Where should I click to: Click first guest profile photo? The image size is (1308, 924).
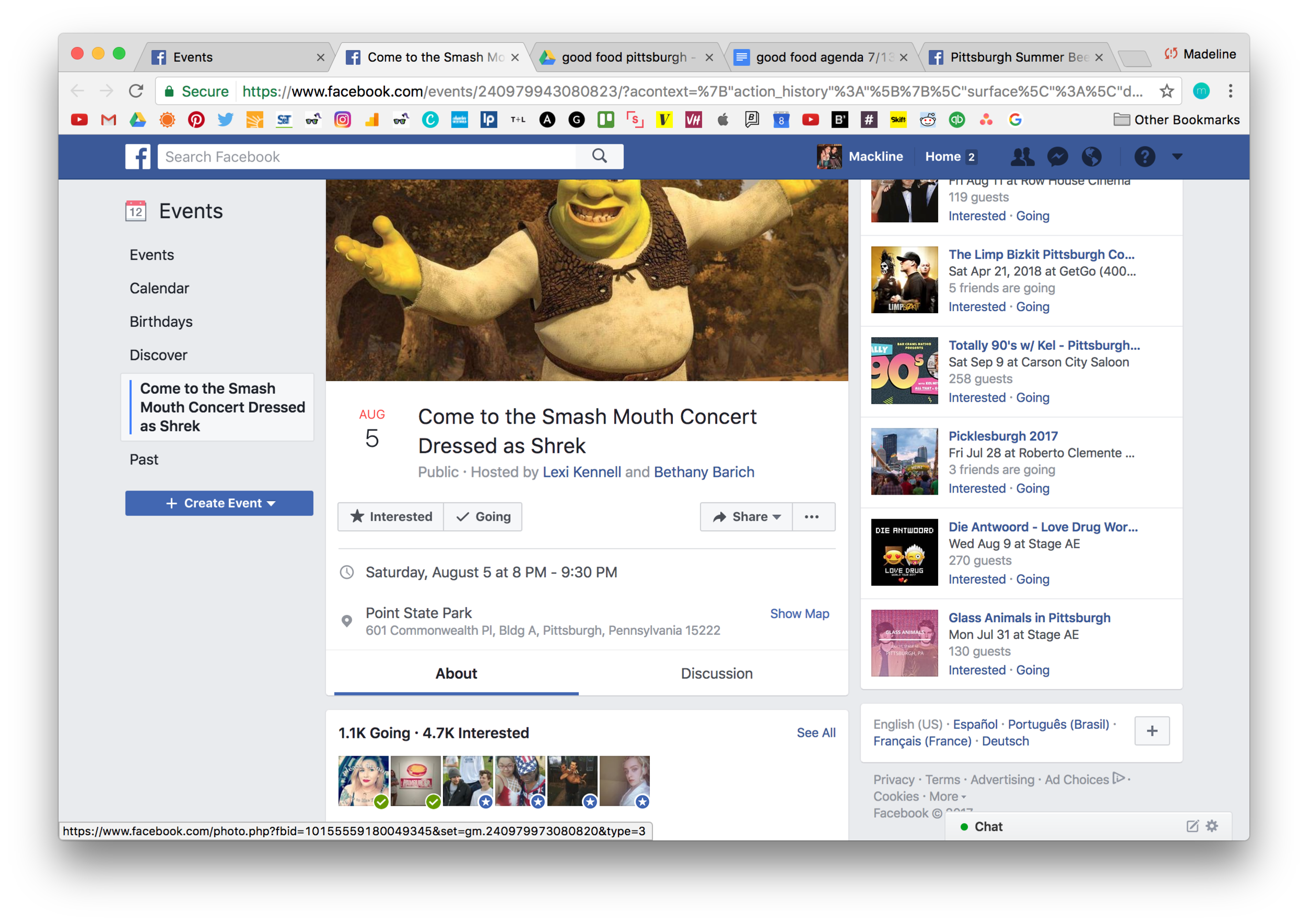click(363, 781)
